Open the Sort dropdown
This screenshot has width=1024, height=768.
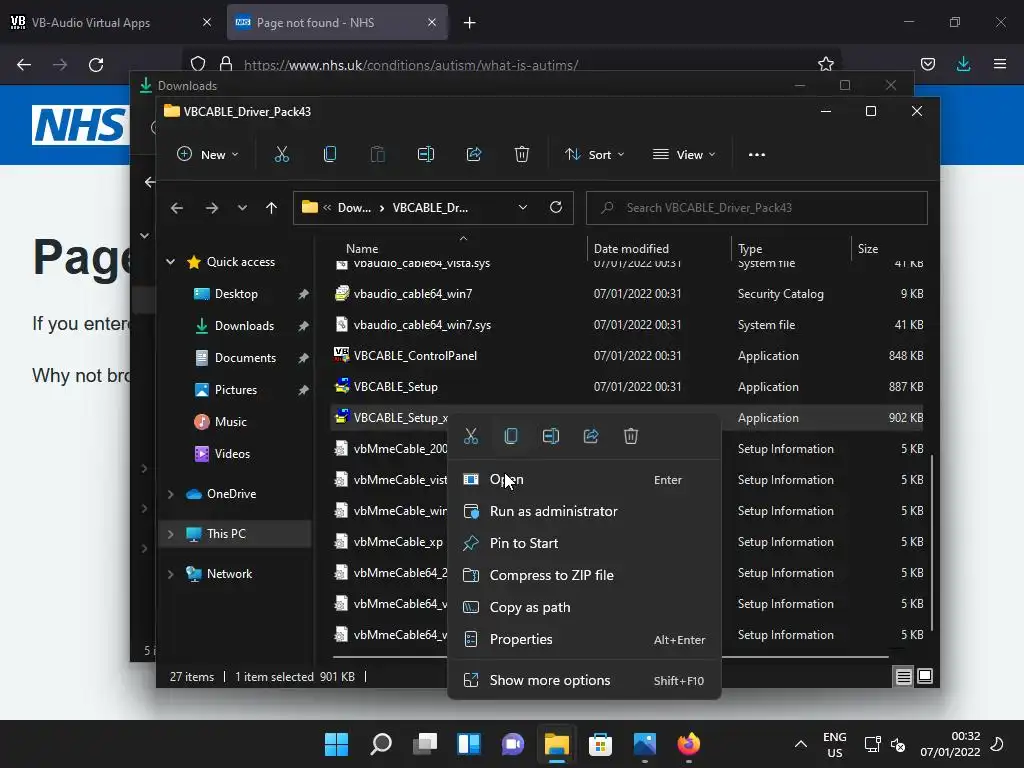click(595, 155)
